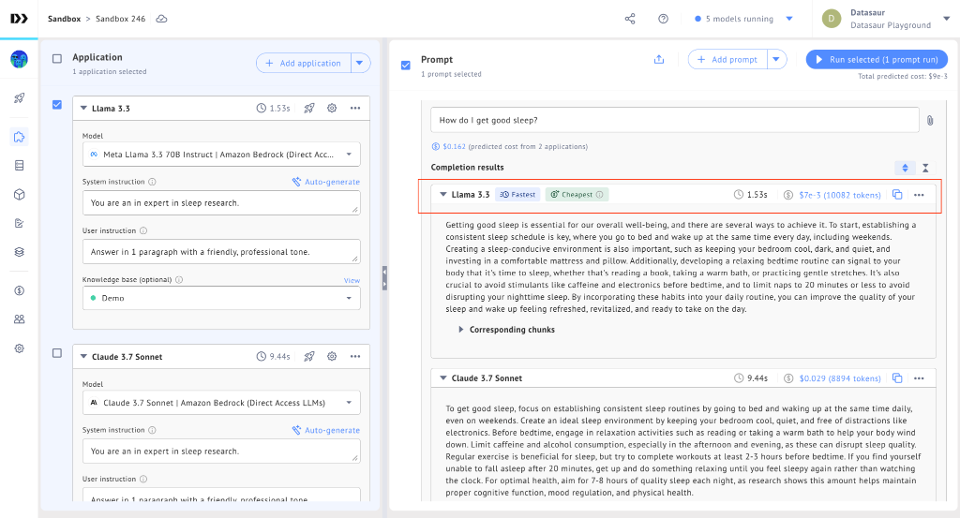The image size is (960, 518).
Task: Open the help question mark icon
Action: coord(663,19)
